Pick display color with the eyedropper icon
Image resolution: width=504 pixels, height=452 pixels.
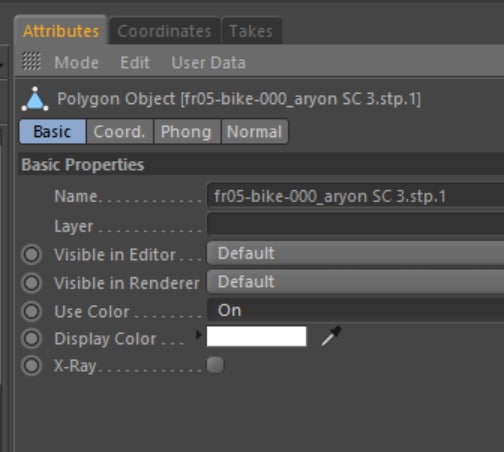point(331,336)
